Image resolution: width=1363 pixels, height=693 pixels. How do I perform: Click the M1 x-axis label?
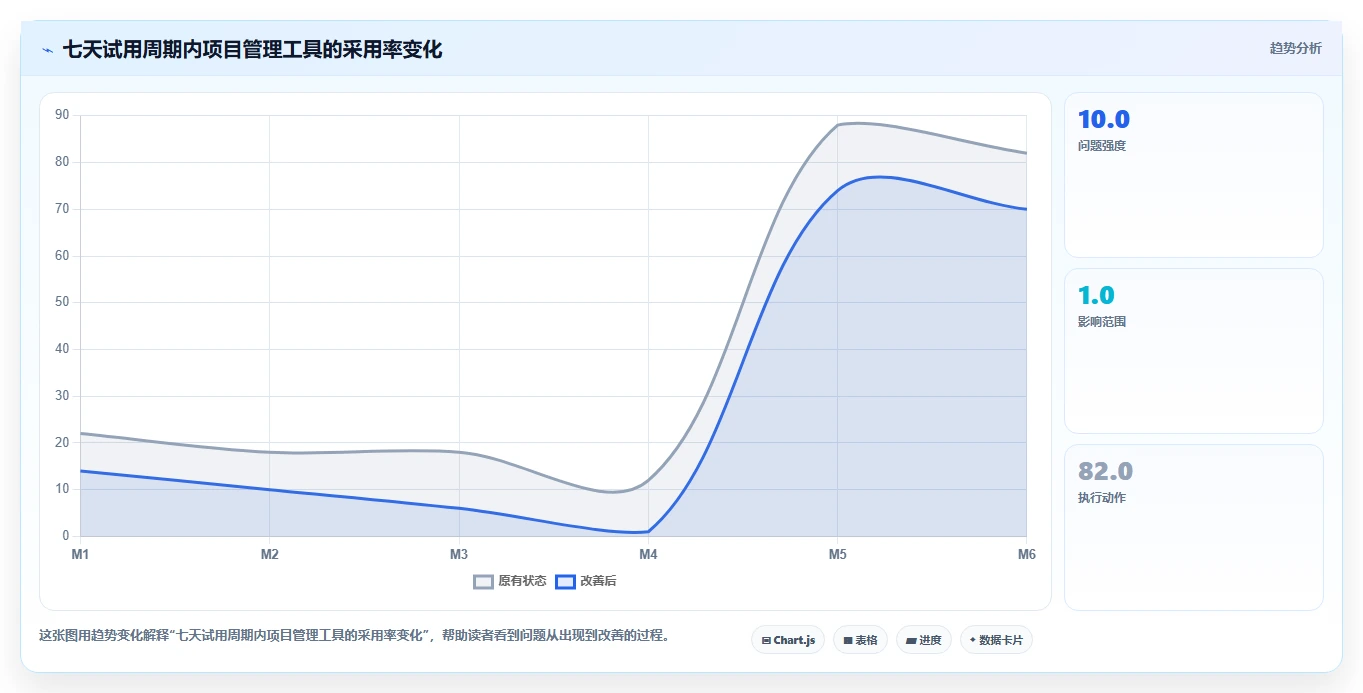coord(80,554)
